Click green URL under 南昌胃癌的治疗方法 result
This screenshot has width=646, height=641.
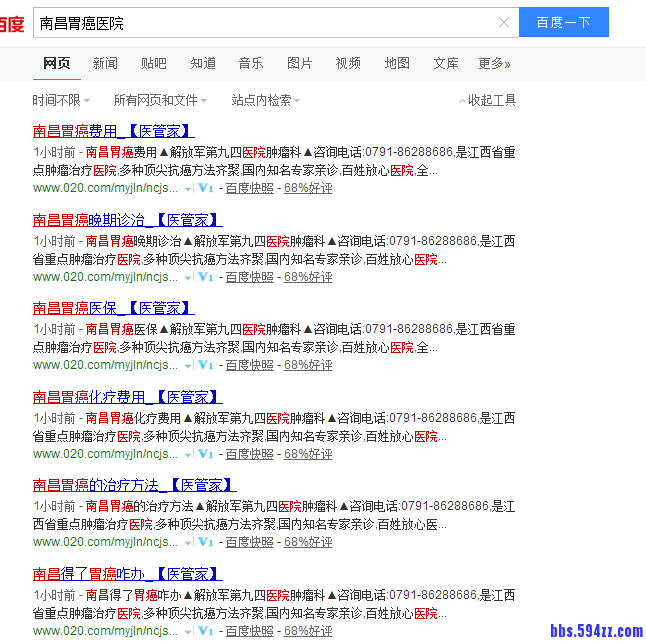[x=105, y=542]
